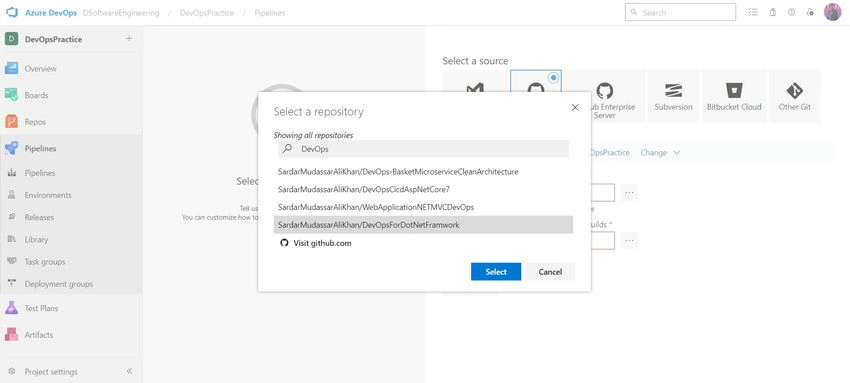Screen dimensions: 850x383
Task: Select WebApplicationNETMVCDevOps repository
Action: click(423, 207)
